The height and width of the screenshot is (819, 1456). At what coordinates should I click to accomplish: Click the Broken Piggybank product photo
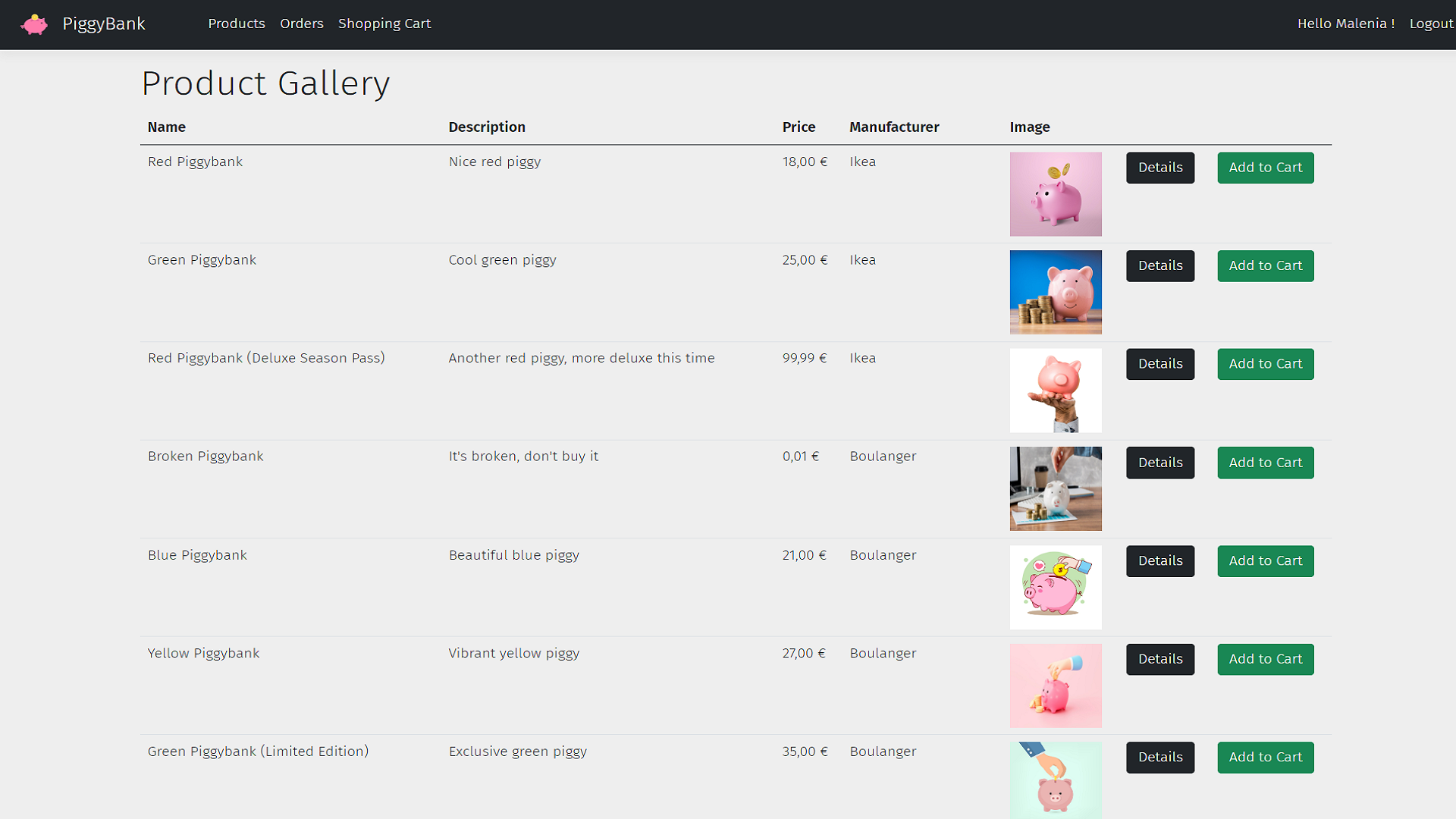[x=1055, y=488]
